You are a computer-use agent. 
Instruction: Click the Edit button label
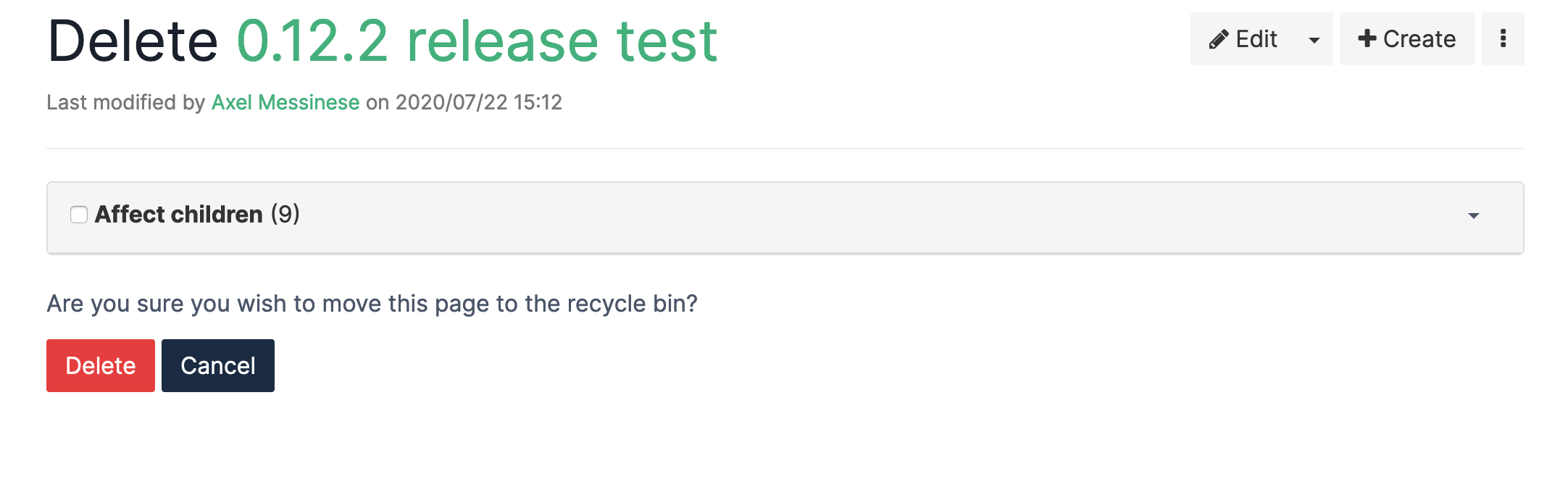[x=1256, y=39]
